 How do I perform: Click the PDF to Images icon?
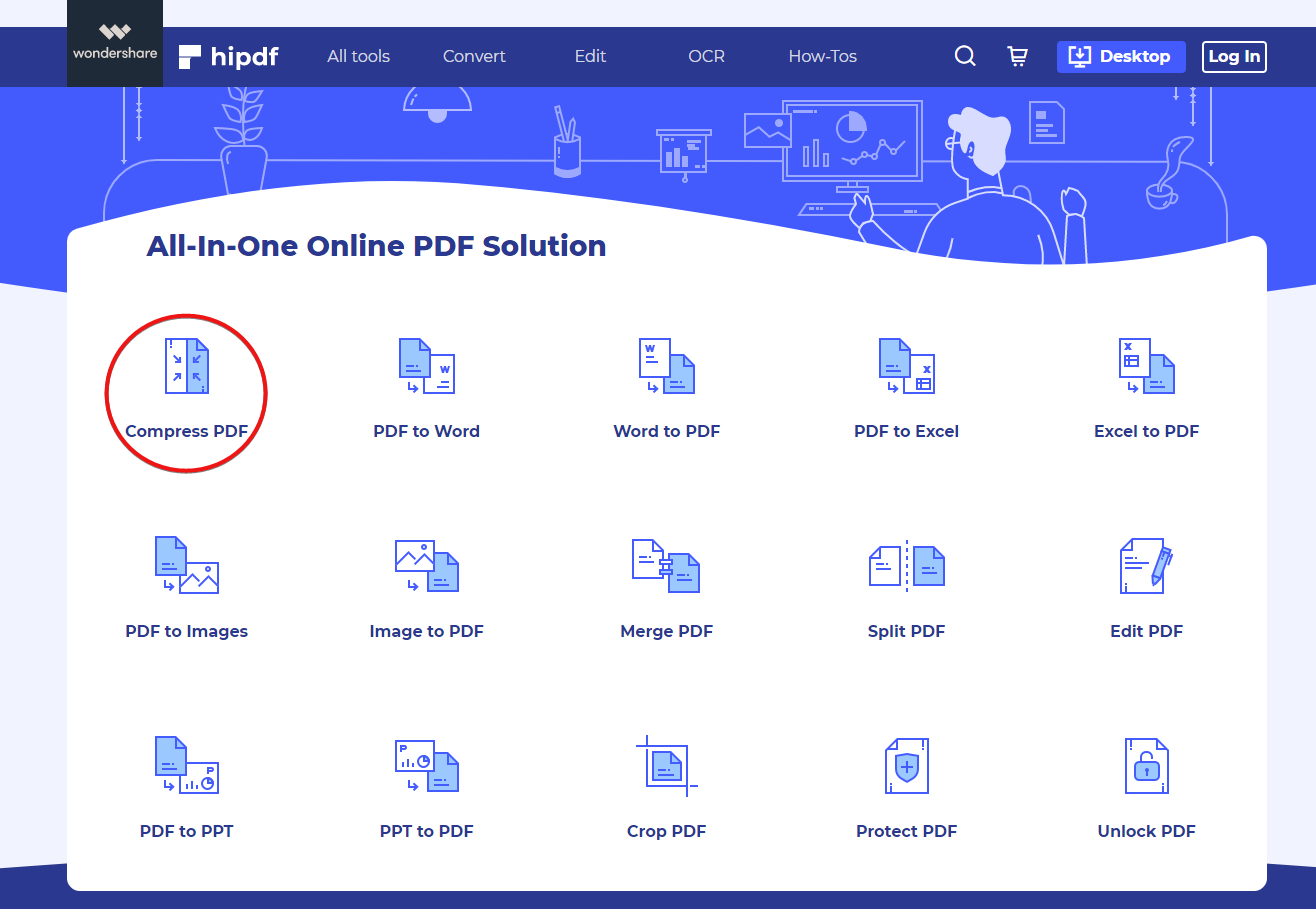186,566
